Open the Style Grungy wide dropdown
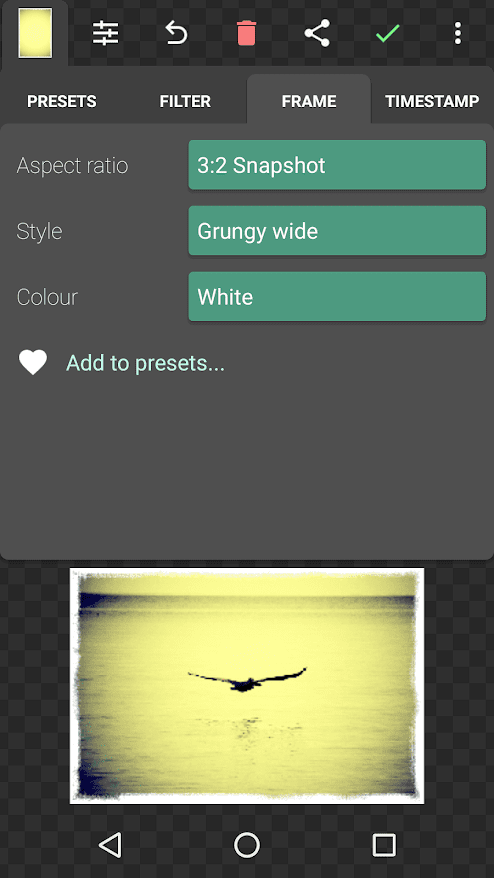This screenshot has height=878, width=494. [337, 231]
